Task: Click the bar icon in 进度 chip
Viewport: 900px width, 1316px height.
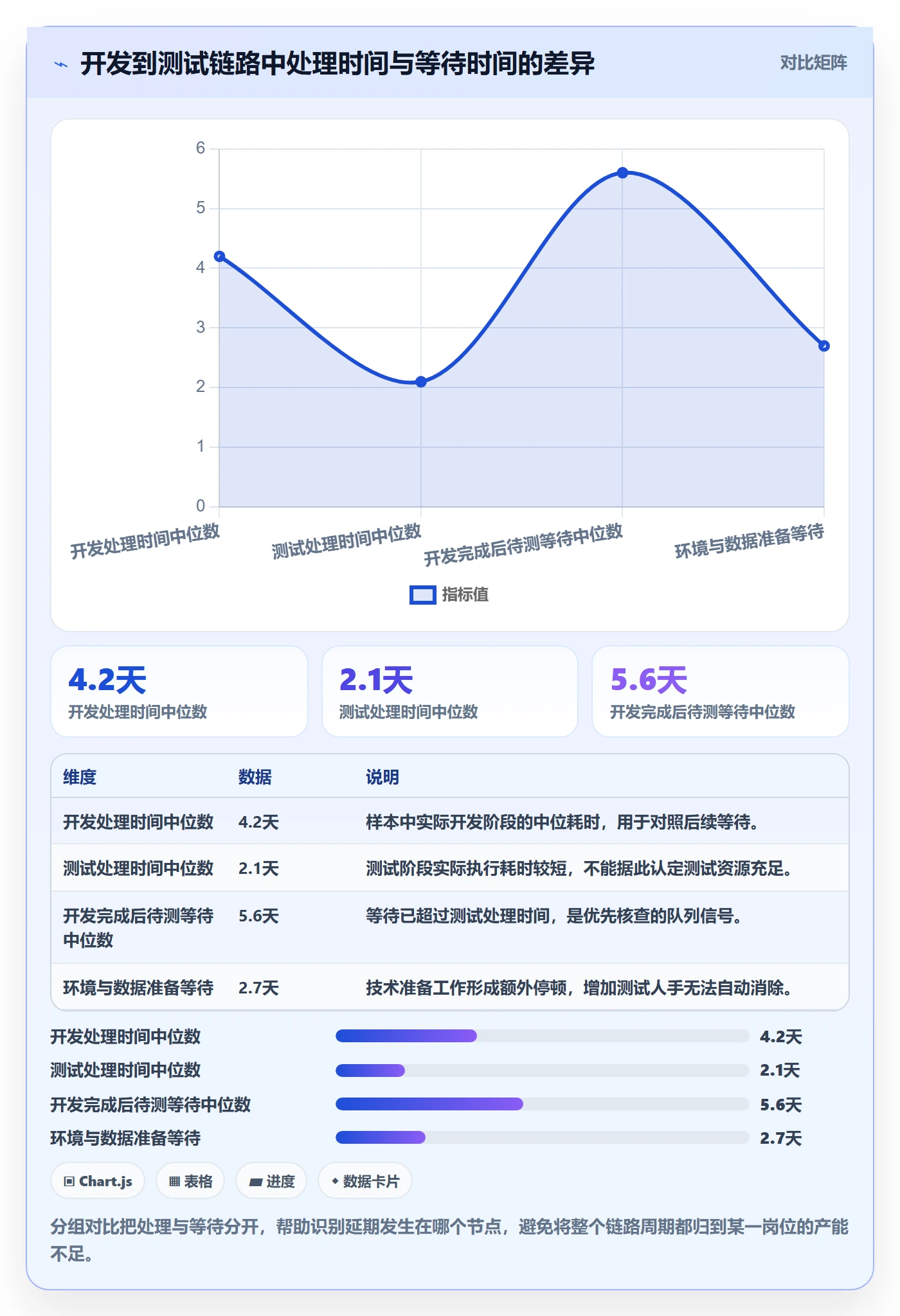Action: 256,1182
